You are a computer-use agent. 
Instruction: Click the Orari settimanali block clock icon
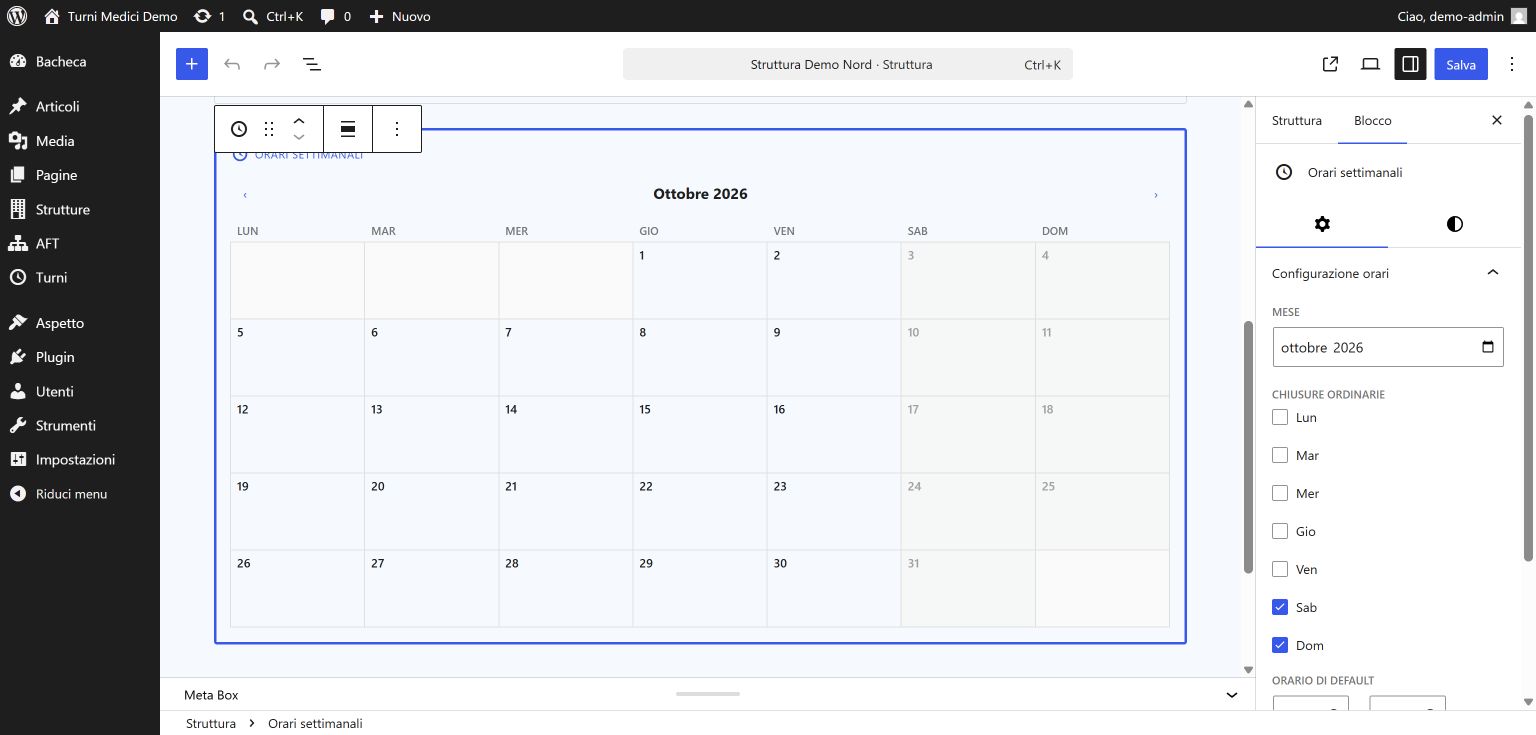(239, 129)
